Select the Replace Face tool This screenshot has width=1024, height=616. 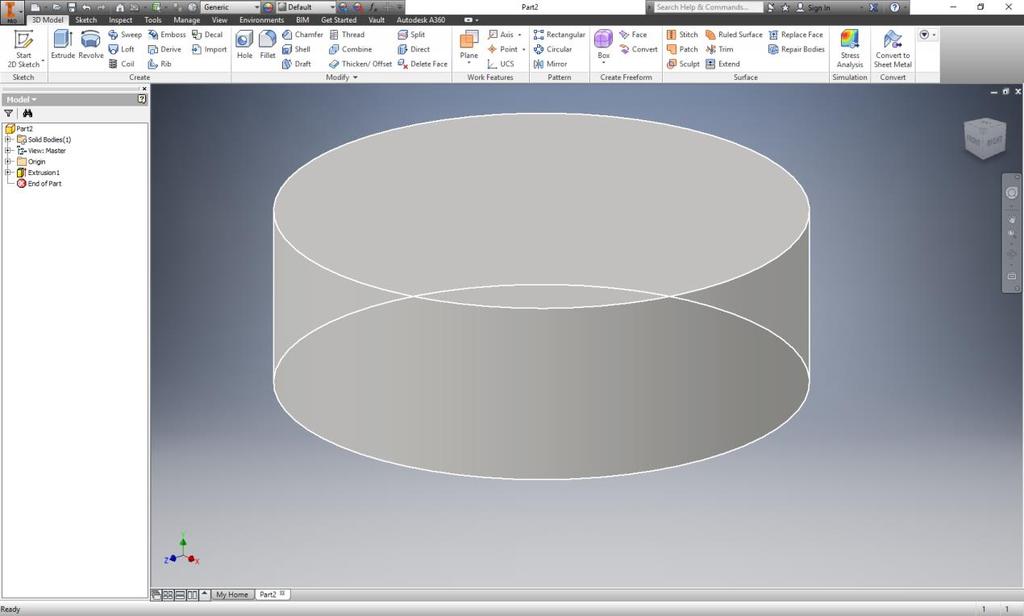point(795,35)
